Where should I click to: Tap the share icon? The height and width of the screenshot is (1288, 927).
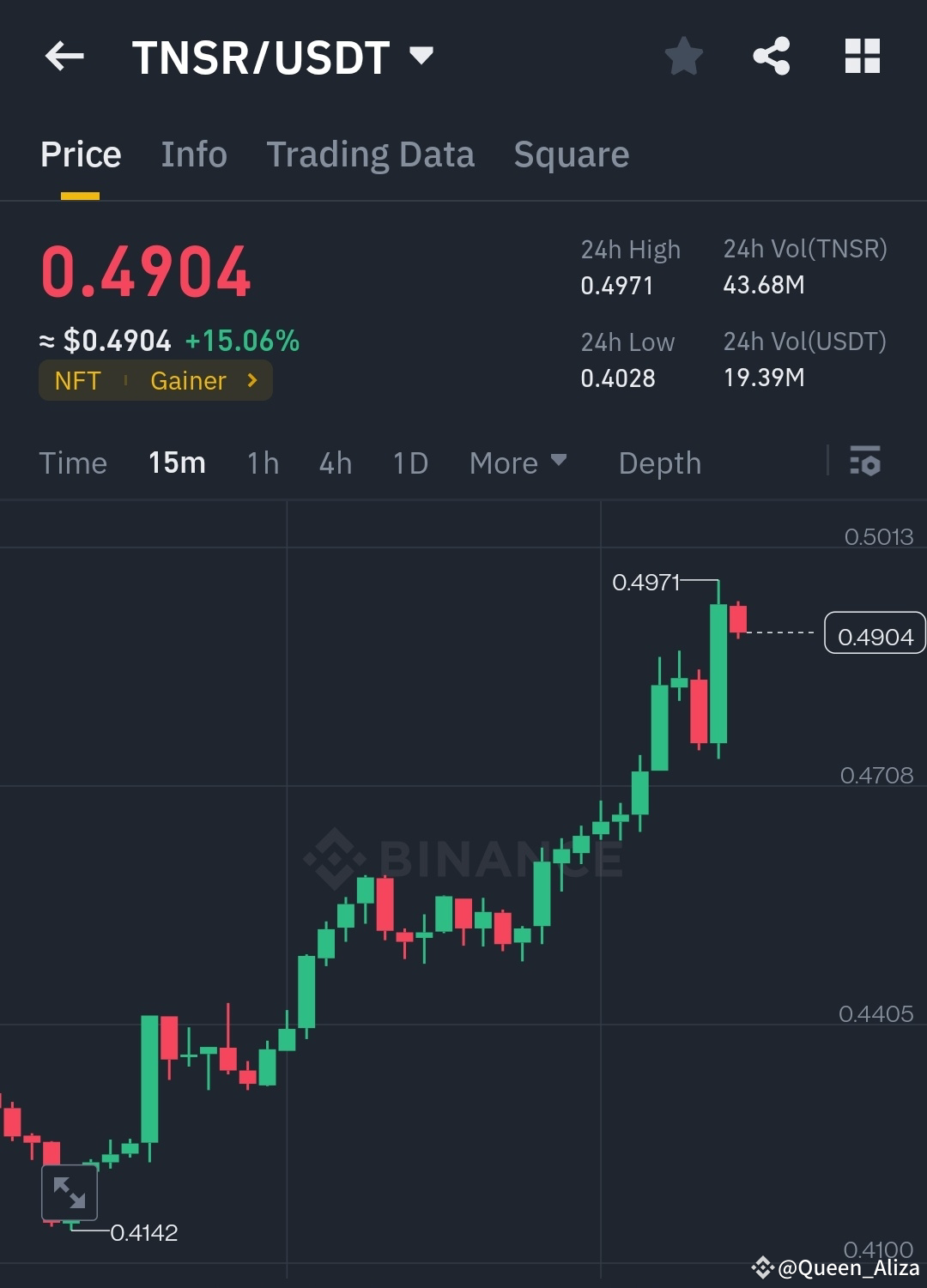coord(771,56)
